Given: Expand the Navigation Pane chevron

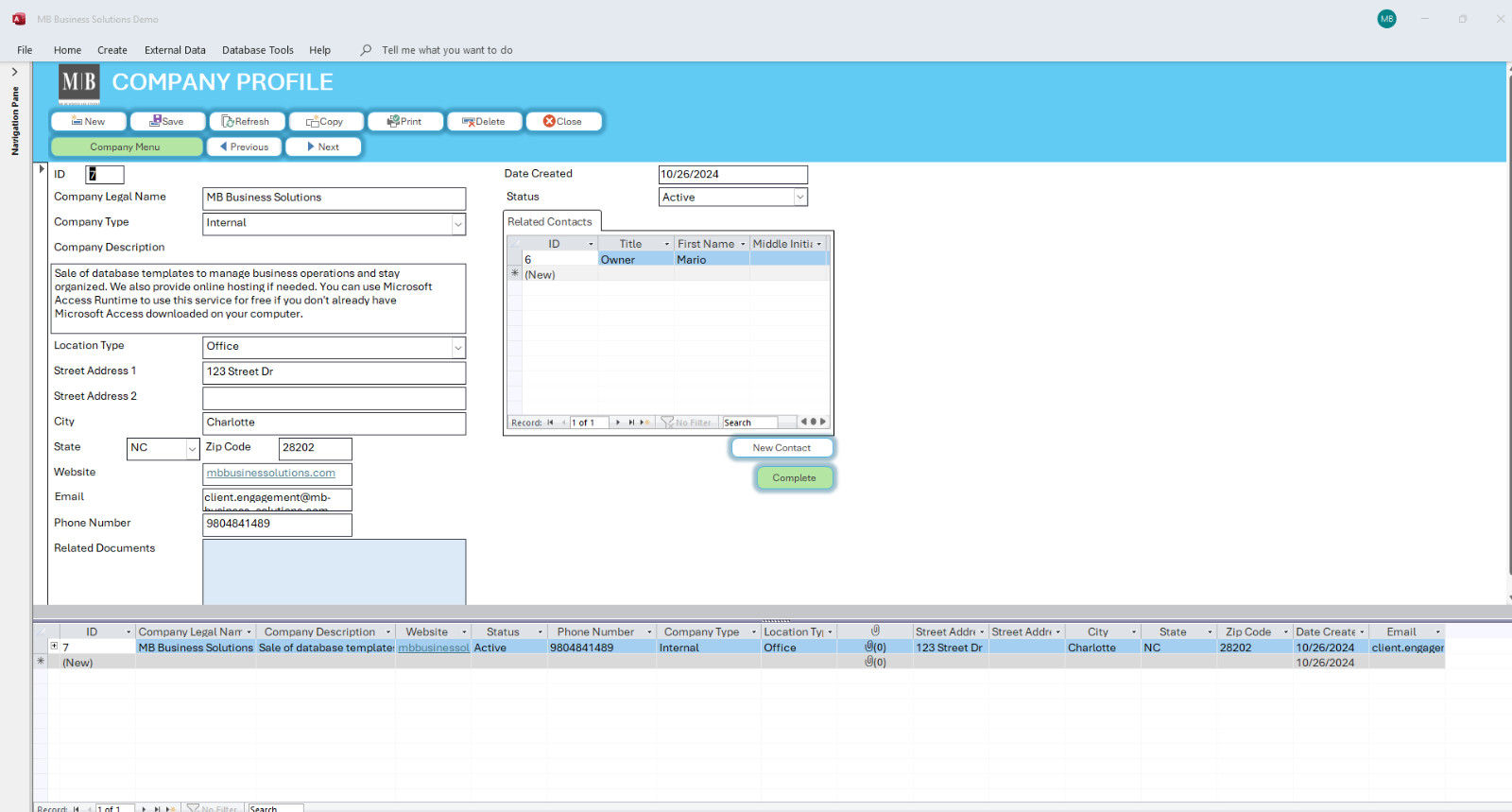Looking at the screenshot, I should pyautogui.click(x=14, y=72).
